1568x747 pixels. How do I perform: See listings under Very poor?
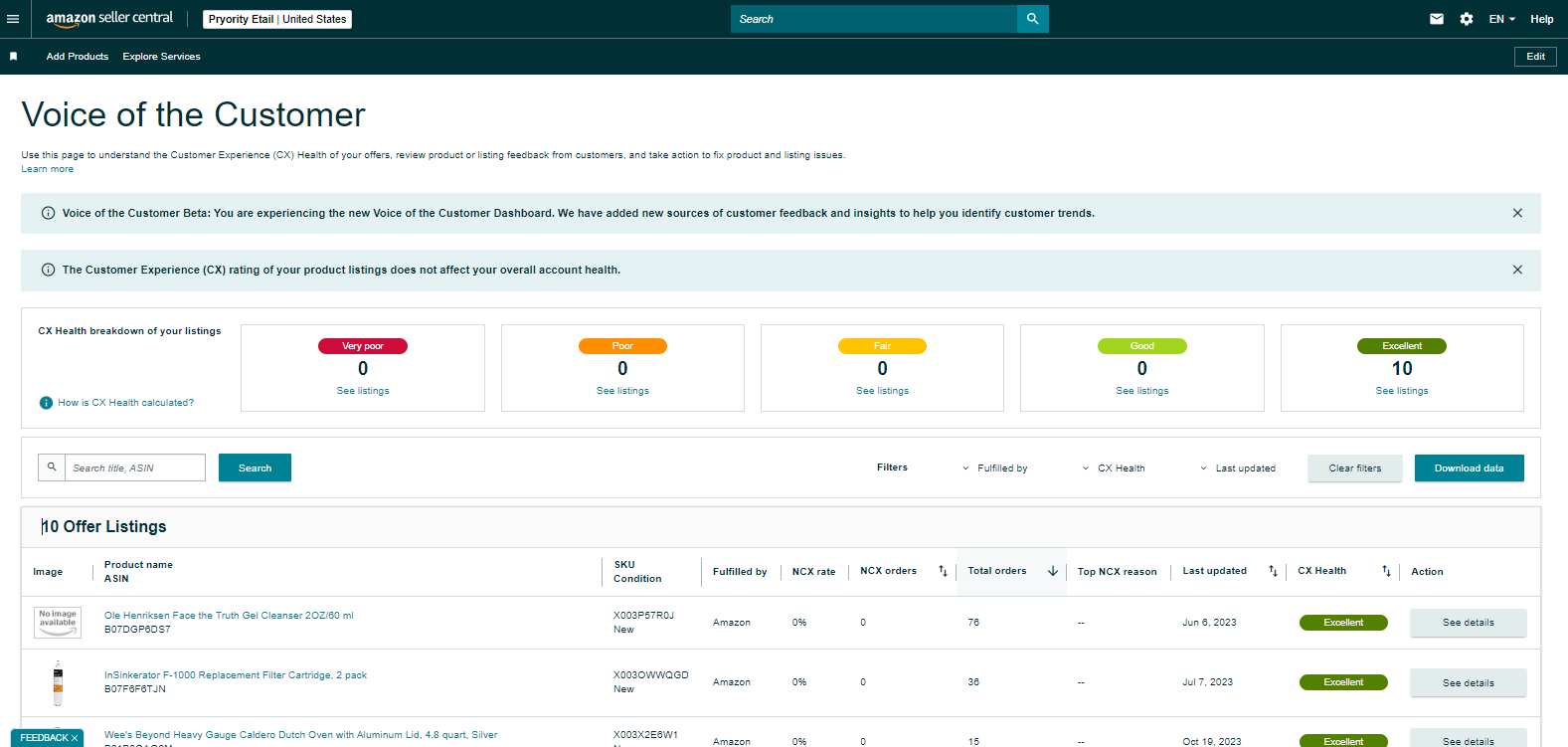point(363,391)
